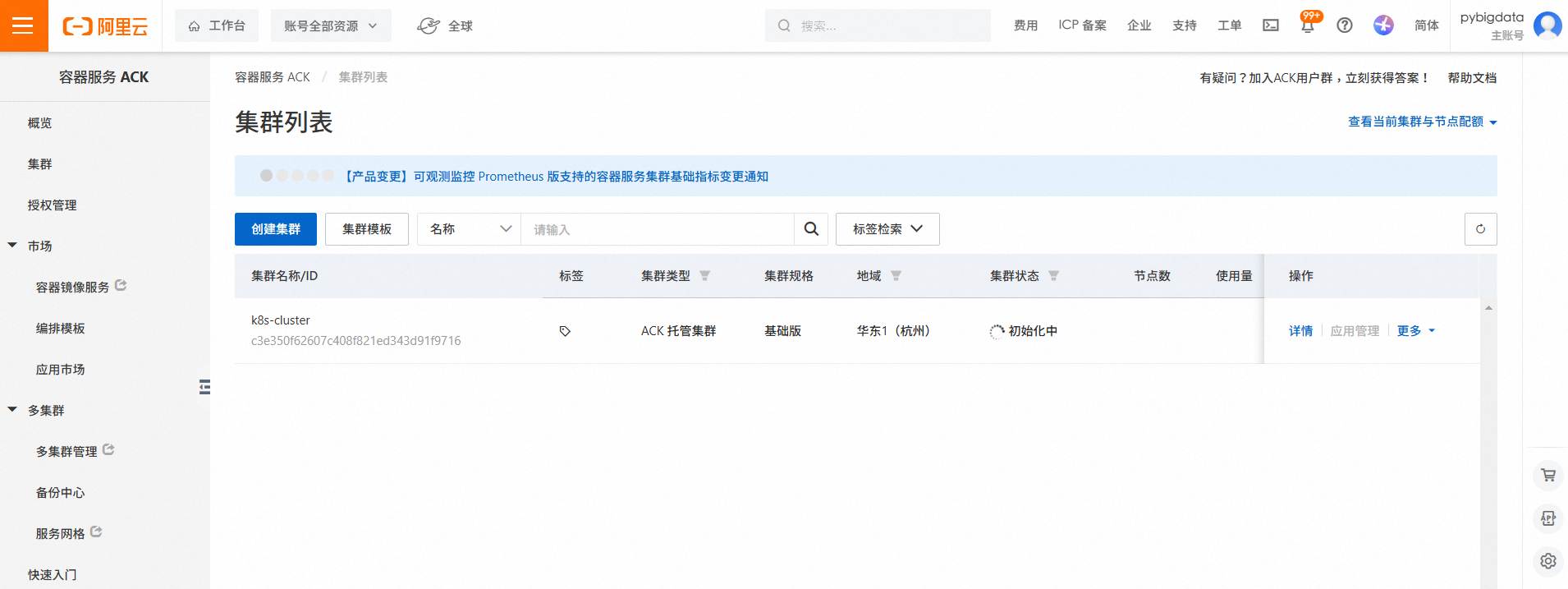Open external link icon beside 多集群管理

[108, 449]
